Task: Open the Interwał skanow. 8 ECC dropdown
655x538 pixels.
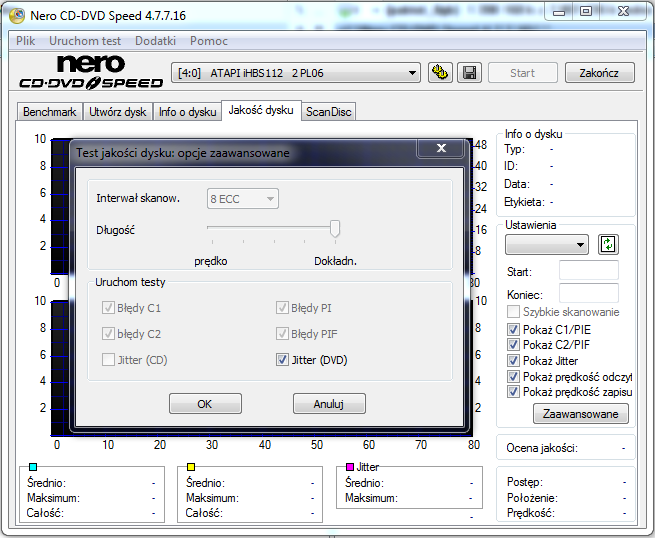Action: tap(242, 199)
